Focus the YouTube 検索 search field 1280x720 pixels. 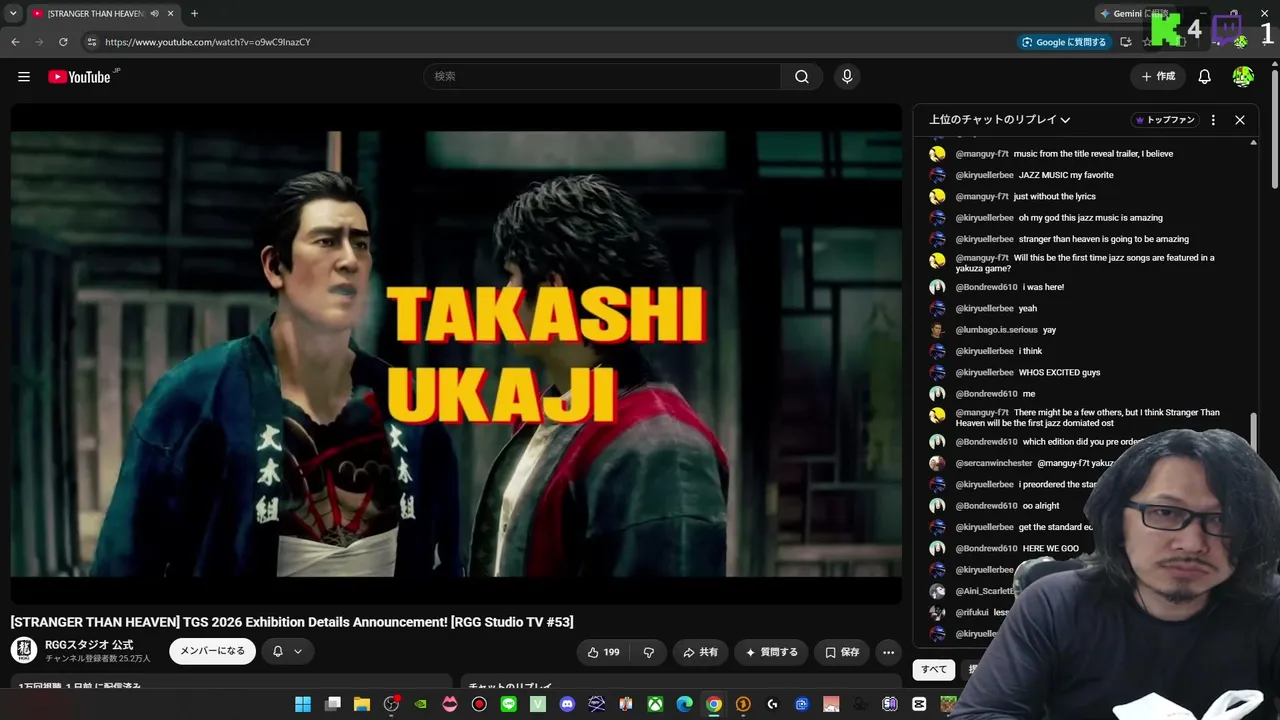coord(603,77)
